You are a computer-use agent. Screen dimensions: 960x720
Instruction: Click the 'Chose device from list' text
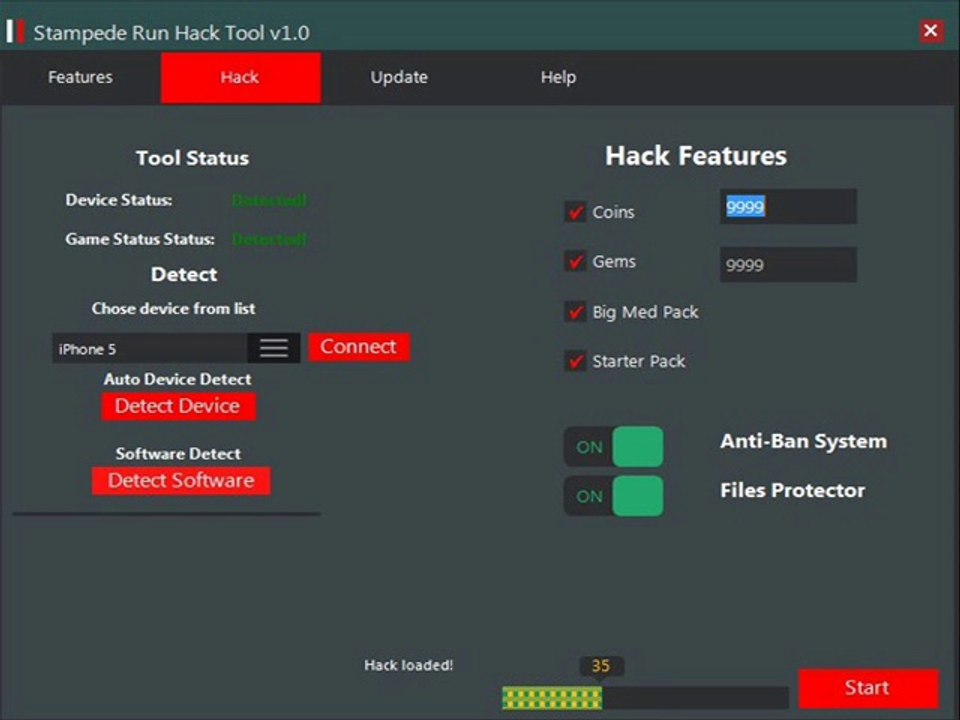[x=174, y=309]
